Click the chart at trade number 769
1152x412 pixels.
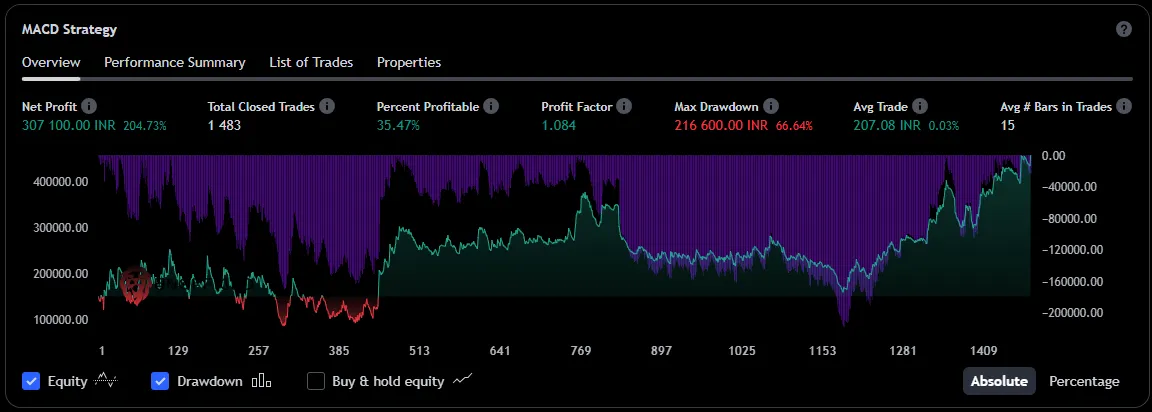click(x=581, y=250)
